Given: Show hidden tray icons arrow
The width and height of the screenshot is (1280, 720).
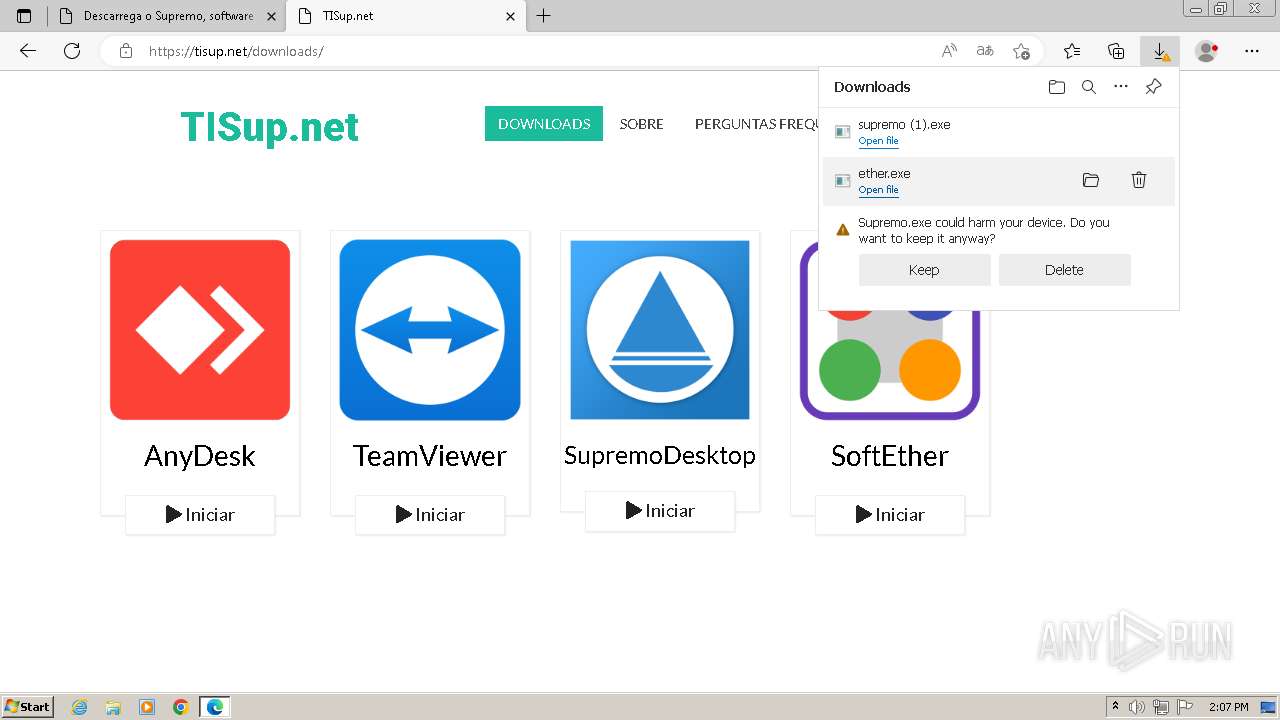Looking at the screenshot, I should click(x=1115, y=707).
